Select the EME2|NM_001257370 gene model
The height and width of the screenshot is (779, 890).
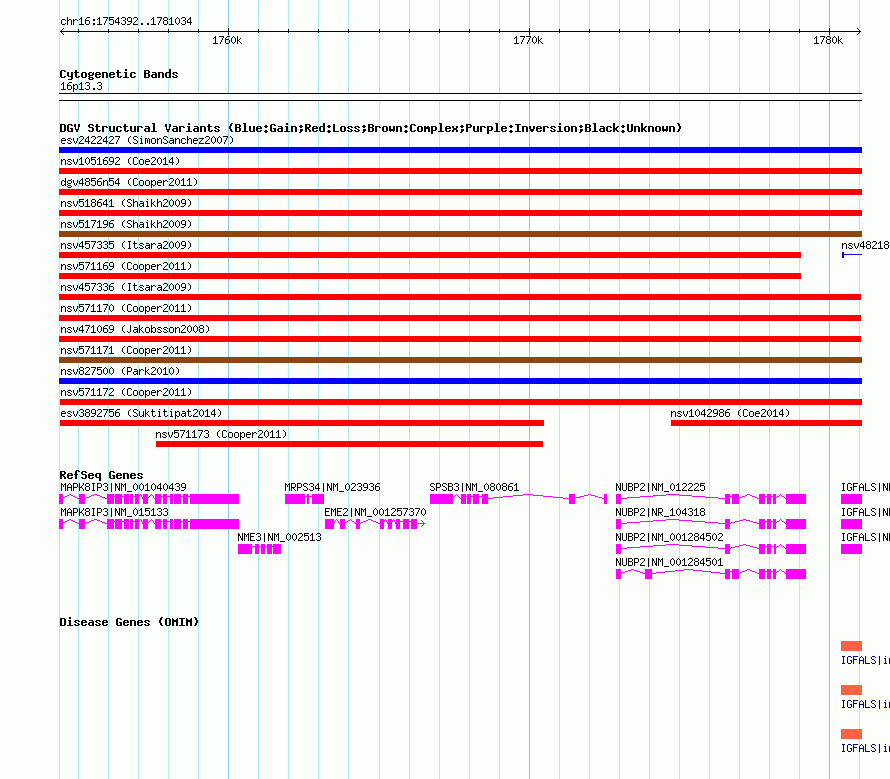(375, 524)
